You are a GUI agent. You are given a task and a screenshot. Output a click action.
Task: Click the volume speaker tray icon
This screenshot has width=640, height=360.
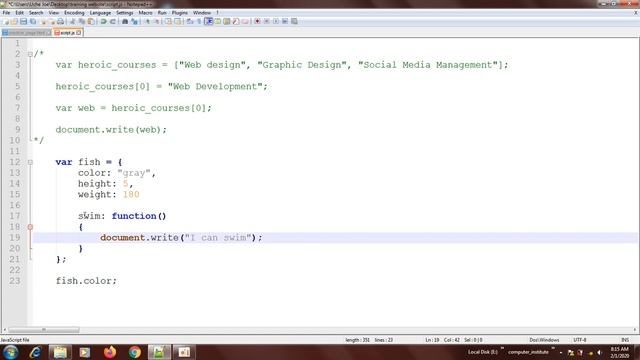pos(599,353)
